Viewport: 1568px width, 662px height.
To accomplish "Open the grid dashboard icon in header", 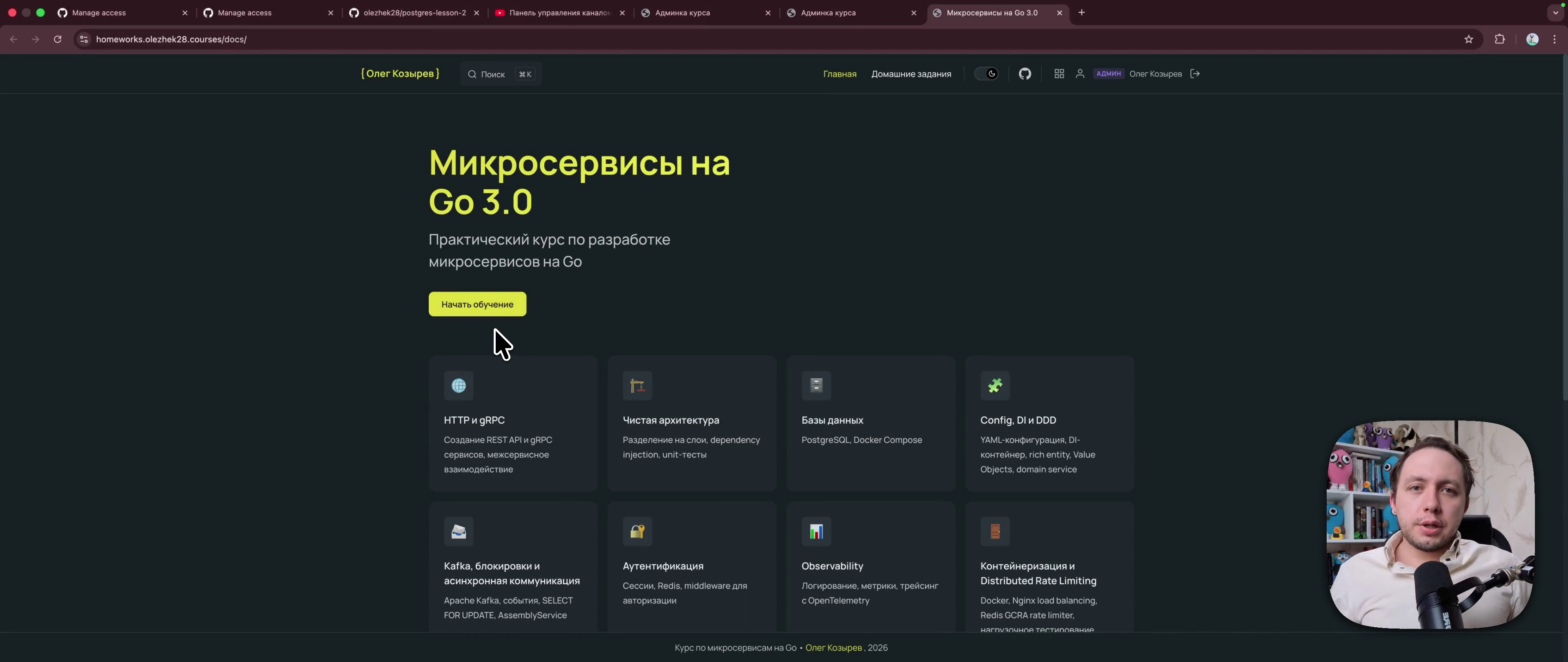I will [x=1059, y=74].
